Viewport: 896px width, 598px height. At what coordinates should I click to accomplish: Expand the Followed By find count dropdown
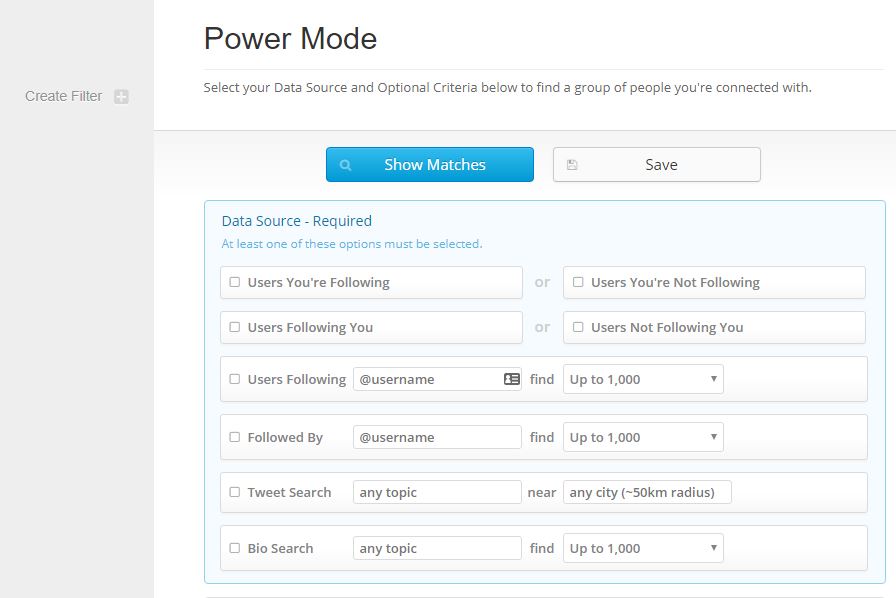coord(643,437)
